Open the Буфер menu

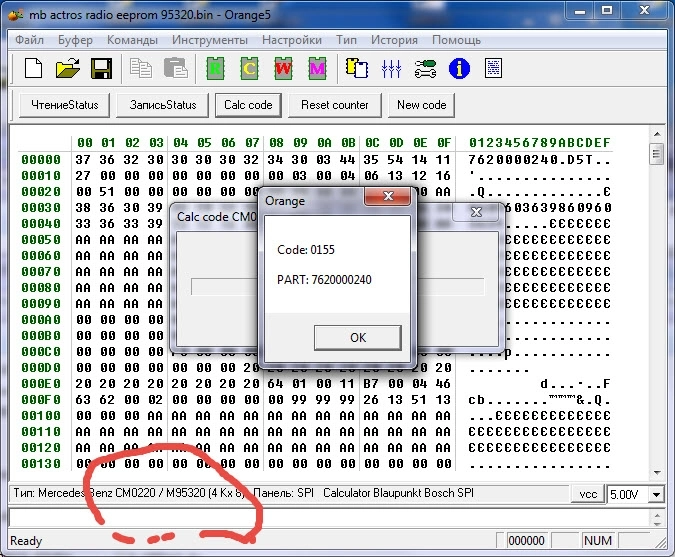click(75, 40)
